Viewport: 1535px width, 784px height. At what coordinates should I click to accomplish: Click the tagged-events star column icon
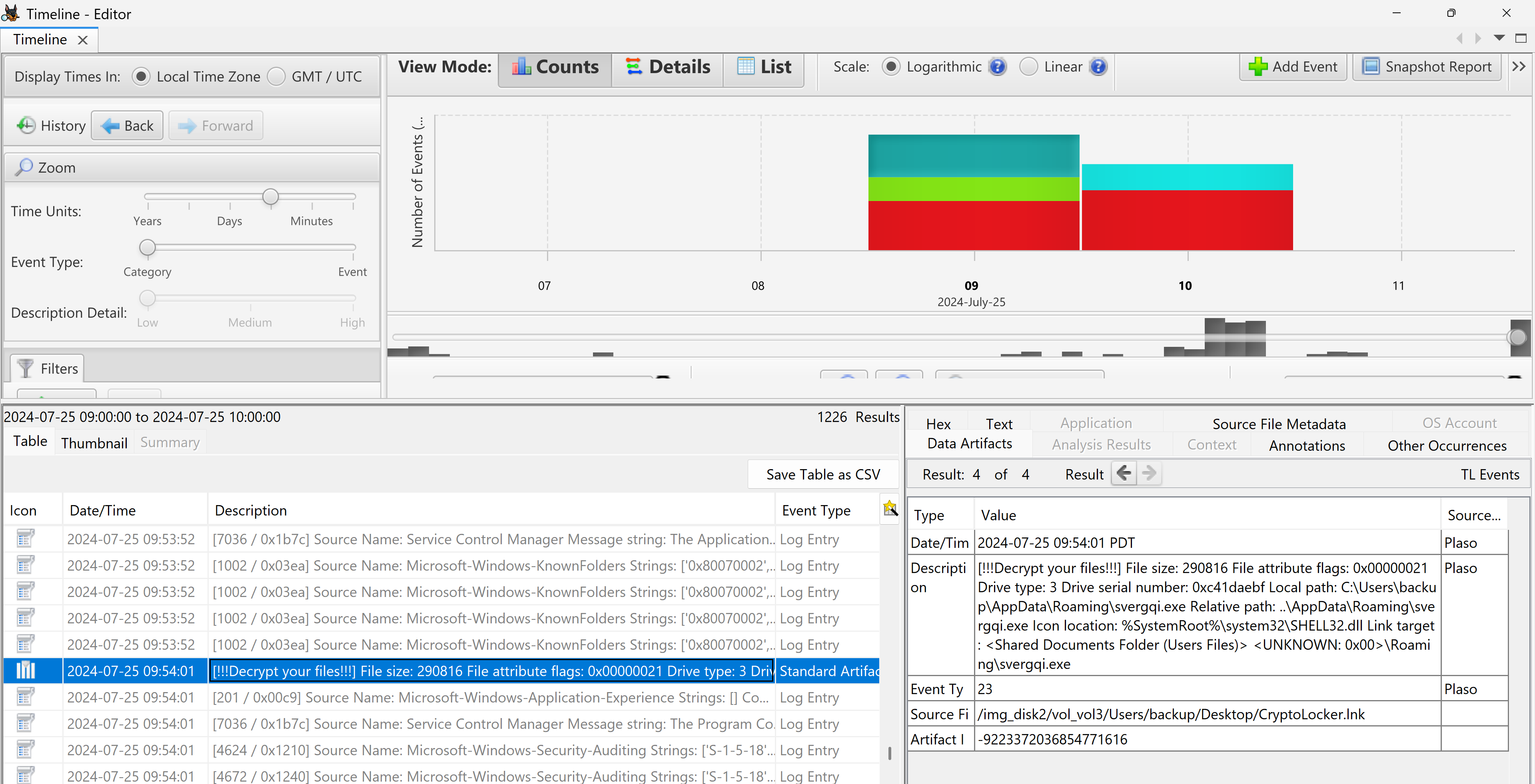[x=890, y=508]
